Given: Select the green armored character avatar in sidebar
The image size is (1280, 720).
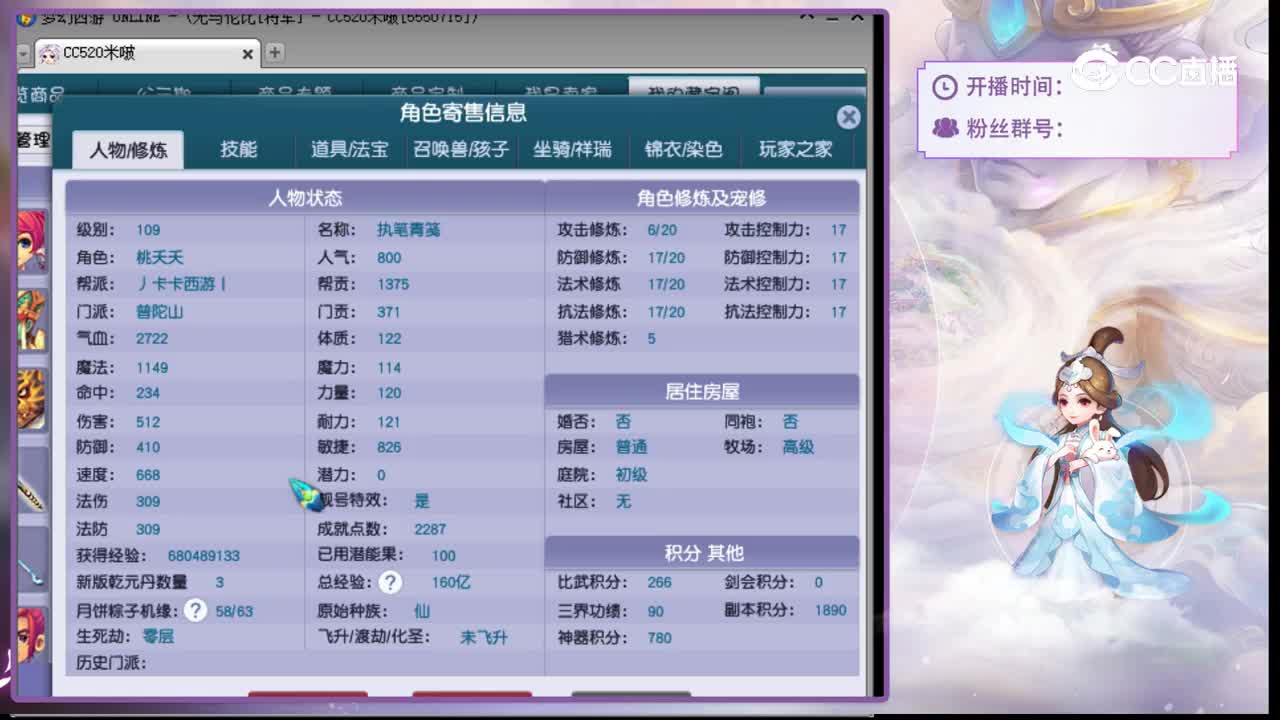Looking at the screenshot, I should (x=31, y=320).
